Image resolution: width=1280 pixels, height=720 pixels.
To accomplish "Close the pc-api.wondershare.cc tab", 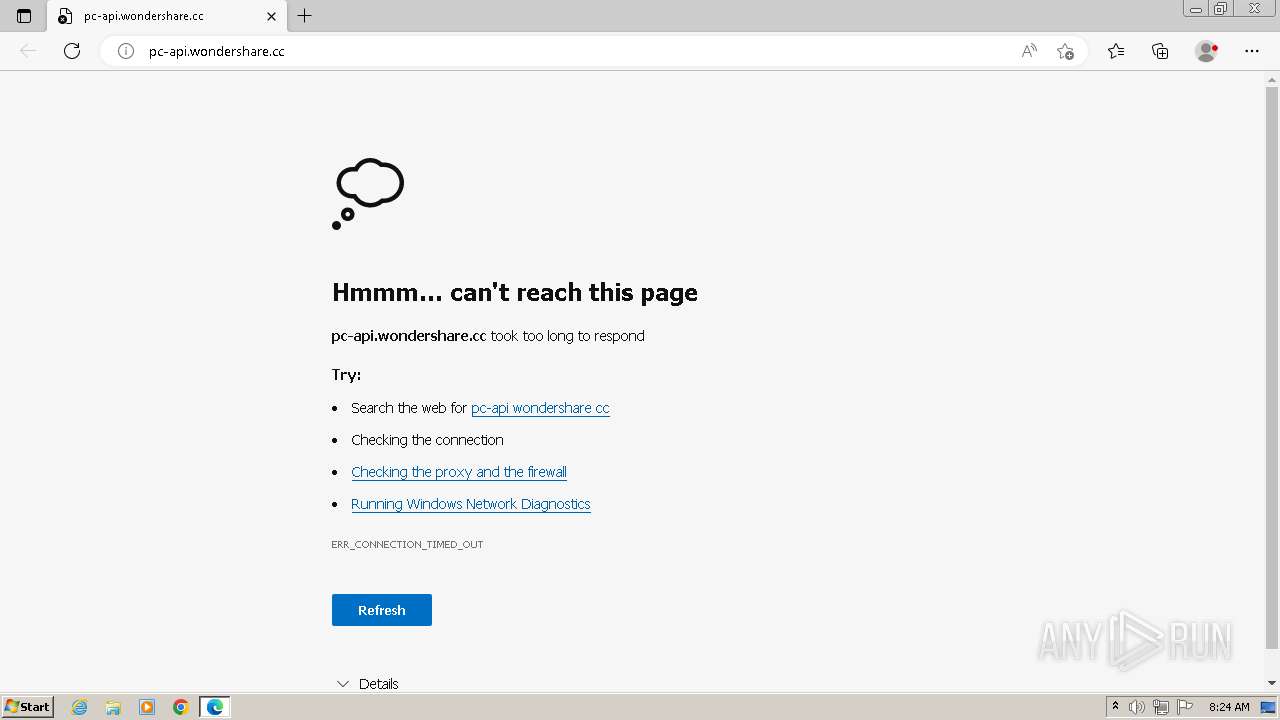I will 271,16.
